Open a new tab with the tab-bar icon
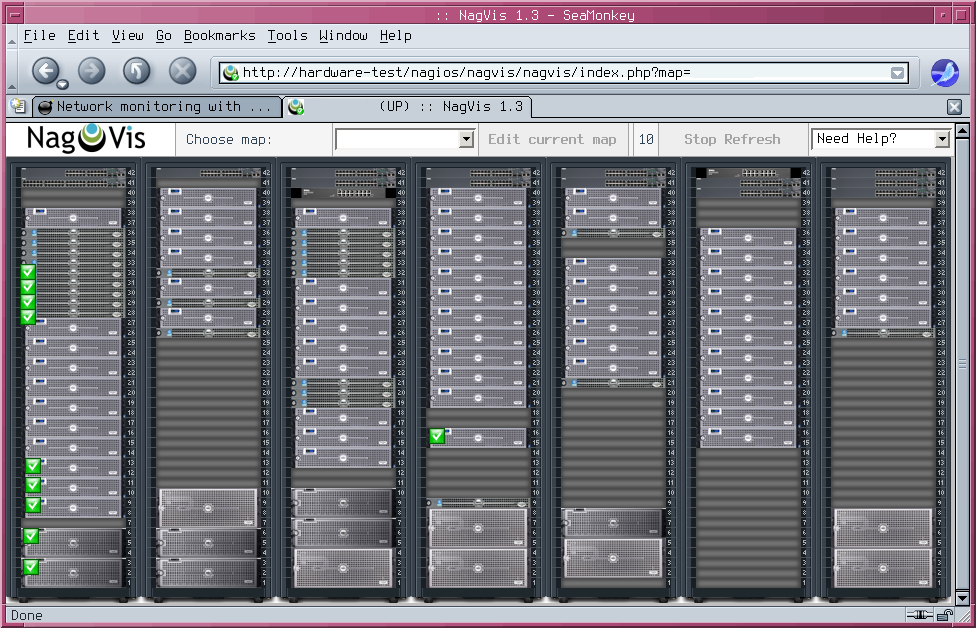The height and width of the screenshot is (628, 976). point(18,106)
